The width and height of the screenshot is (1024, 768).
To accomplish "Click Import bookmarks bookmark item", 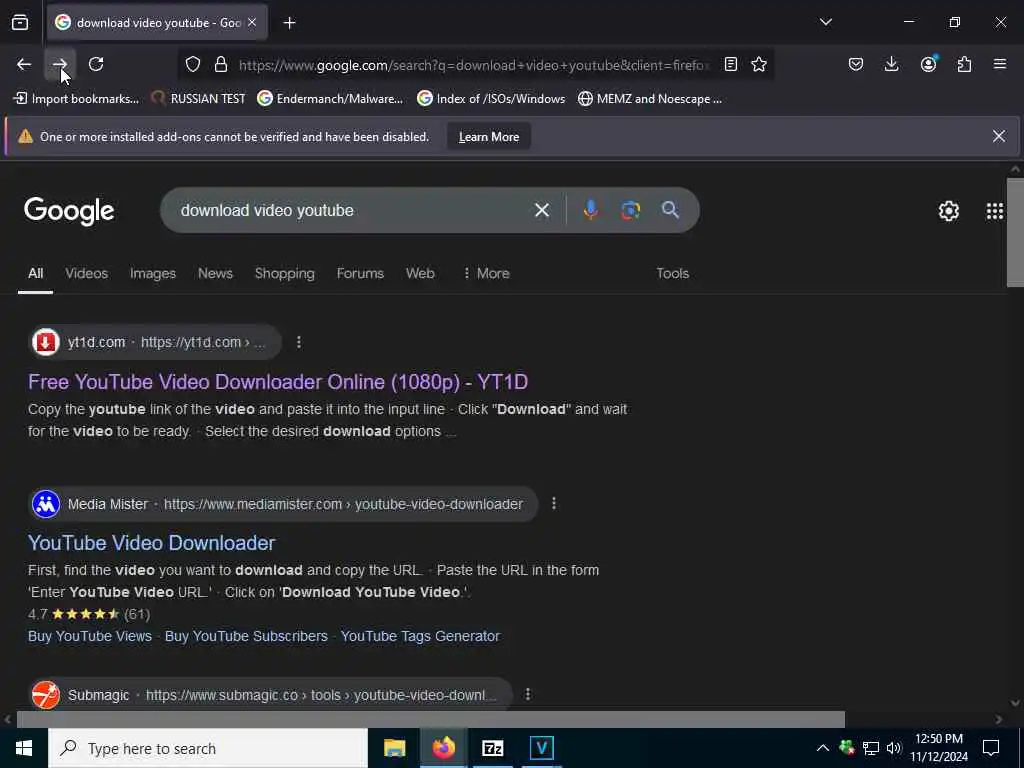I will click(x=76, y=99).
